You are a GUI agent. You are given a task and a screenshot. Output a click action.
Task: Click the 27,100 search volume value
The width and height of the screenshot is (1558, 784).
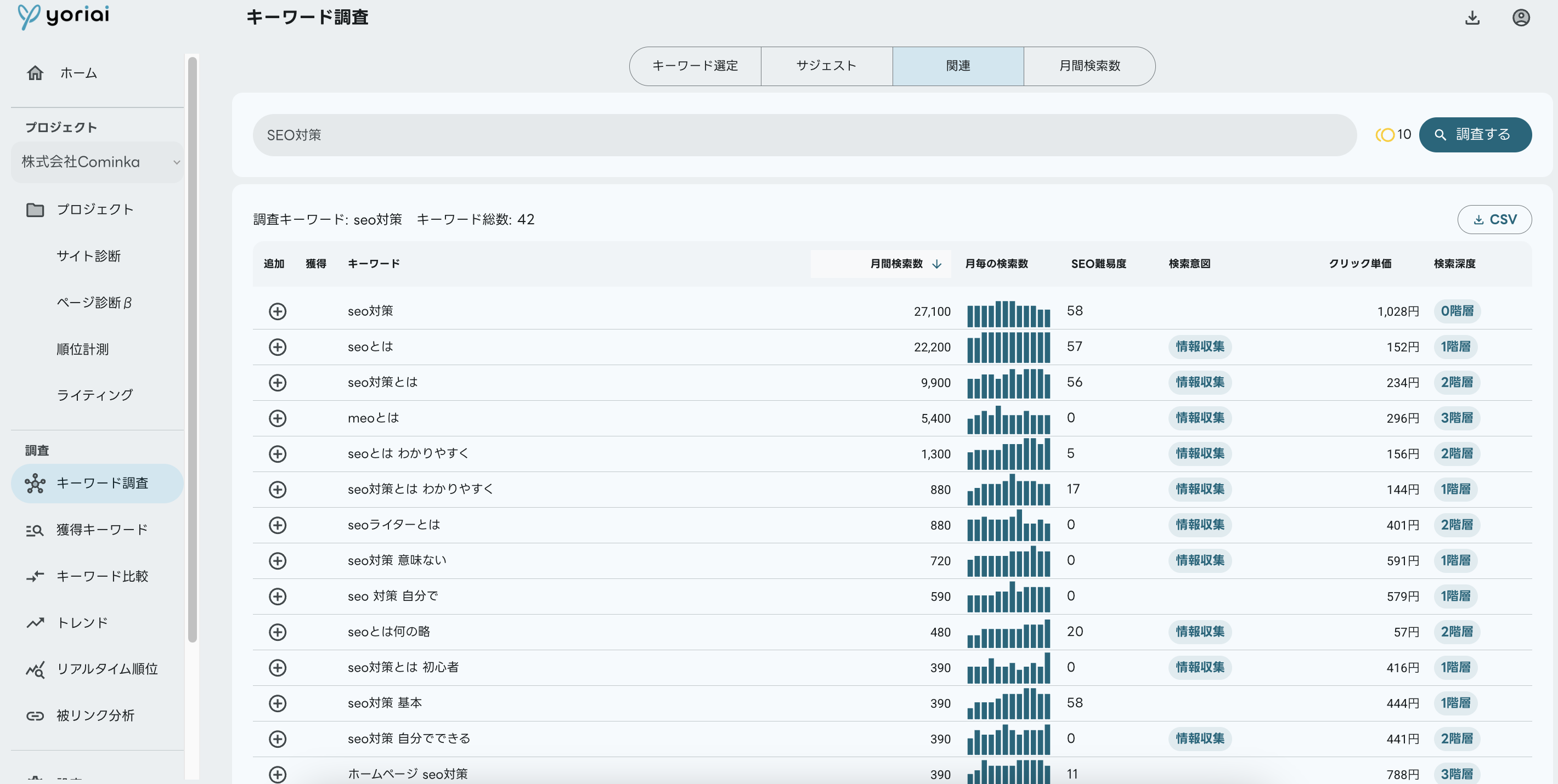click(932, 312)
